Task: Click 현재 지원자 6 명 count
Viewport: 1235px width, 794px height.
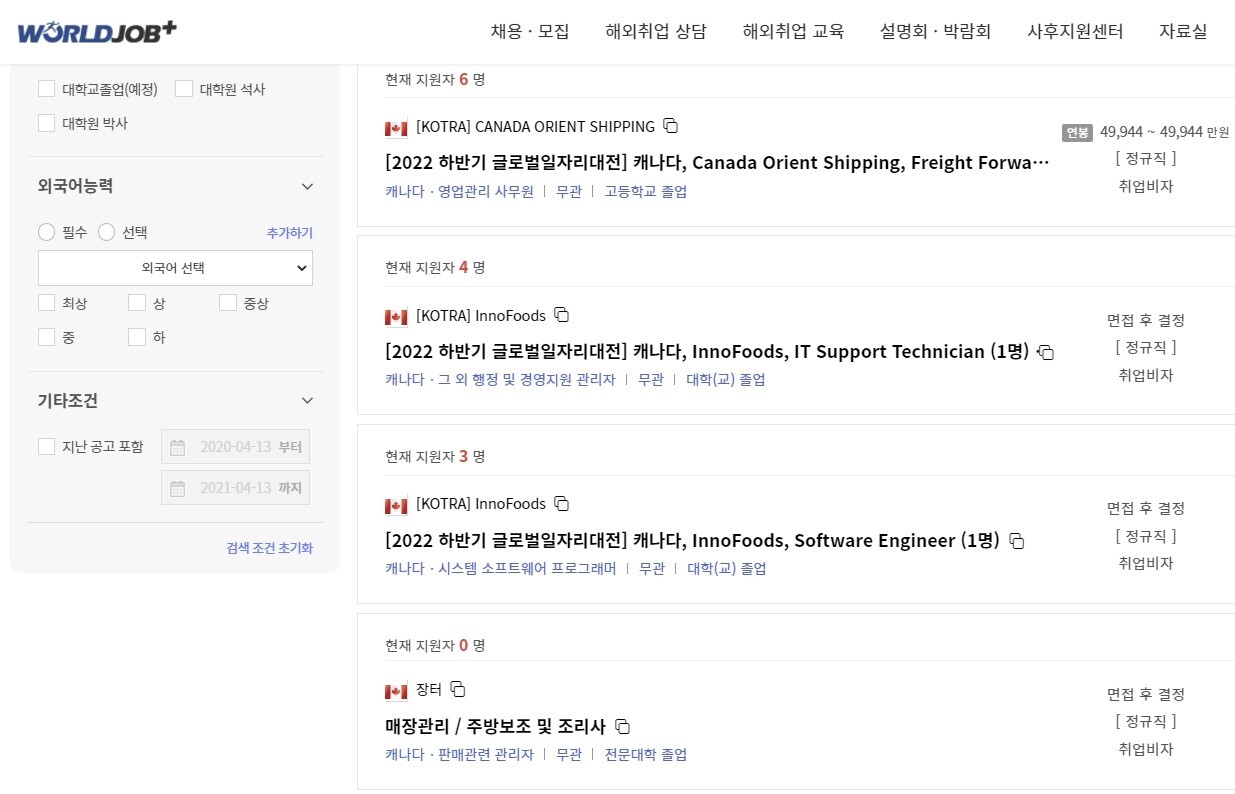Action: (x=435, y=79)
